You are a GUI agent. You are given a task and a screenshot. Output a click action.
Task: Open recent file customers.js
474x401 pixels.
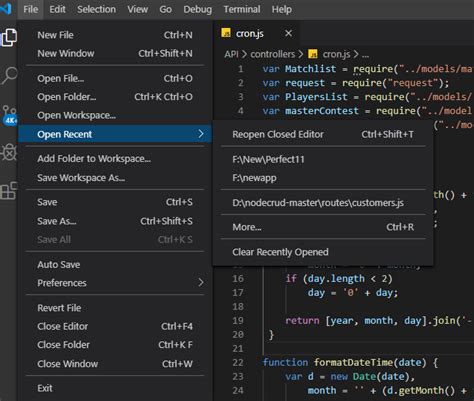(x=323, y=203)
